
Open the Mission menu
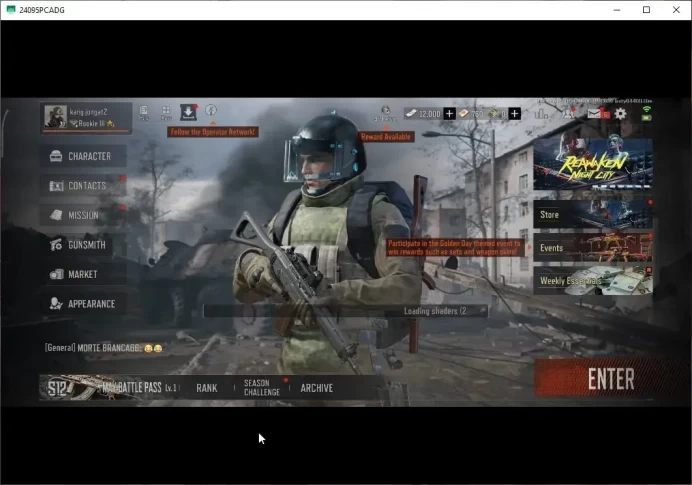point(83,215)
